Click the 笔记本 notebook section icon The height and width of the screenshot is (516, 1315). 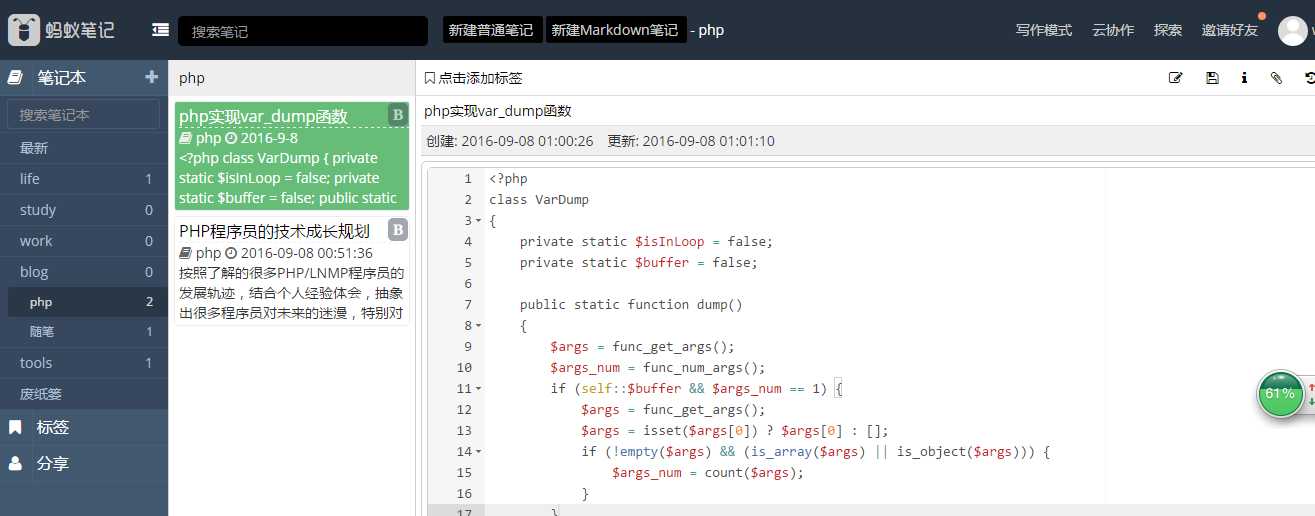click(15, 77)
